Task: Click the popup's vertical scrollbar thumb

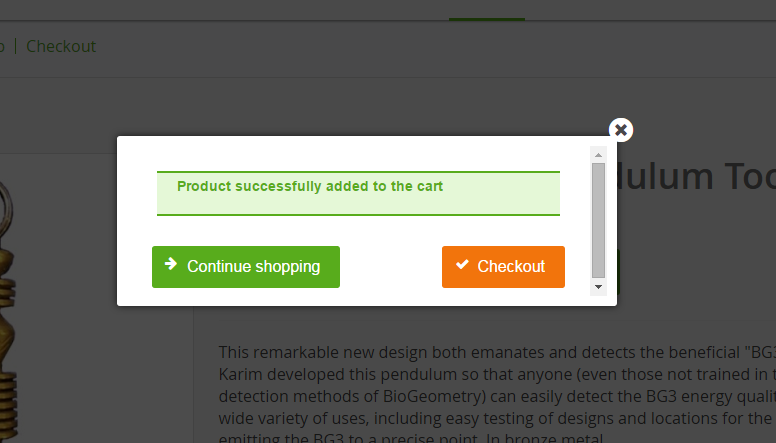Action: tap(598, 220)
